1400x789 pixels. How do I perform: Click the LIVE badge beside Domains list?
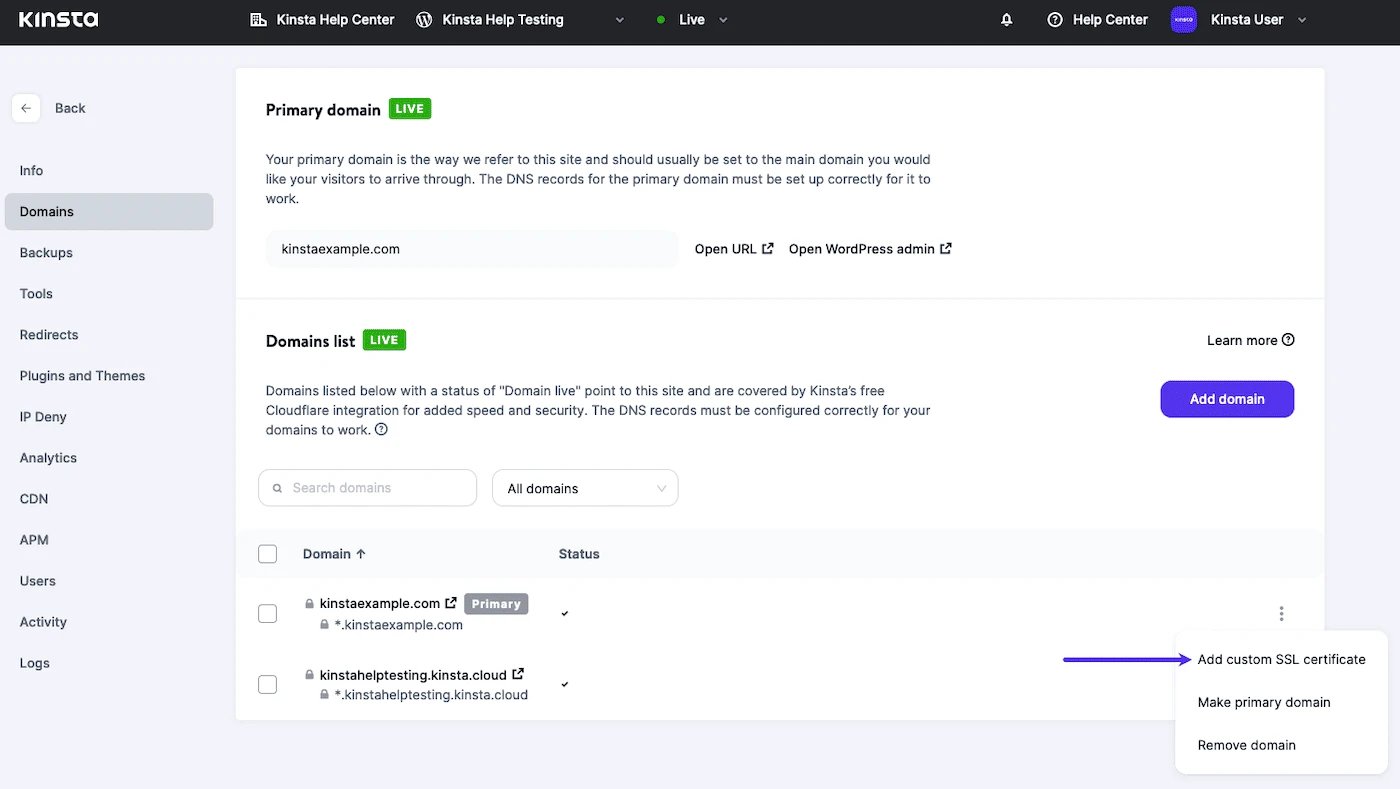[x=384, y=340]
